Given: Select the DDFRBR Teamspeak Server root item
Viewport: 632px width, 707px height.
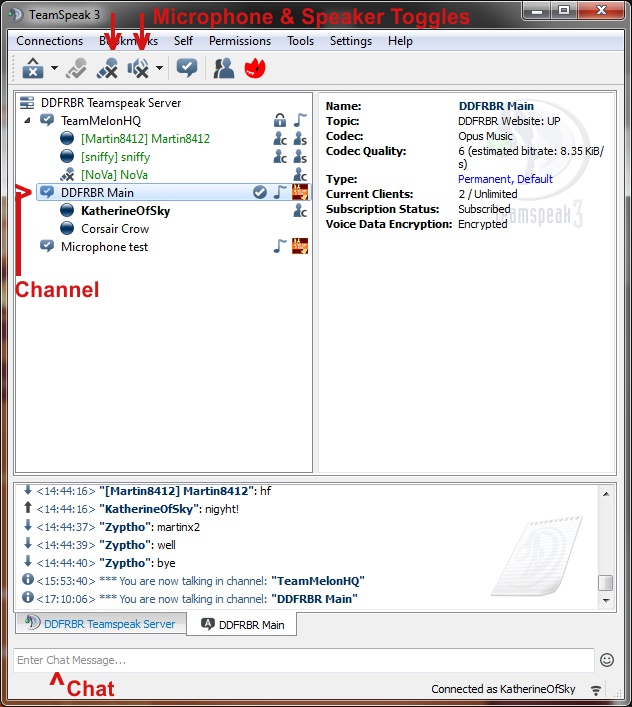Looking at the screenshot, I should click(111, 103).
